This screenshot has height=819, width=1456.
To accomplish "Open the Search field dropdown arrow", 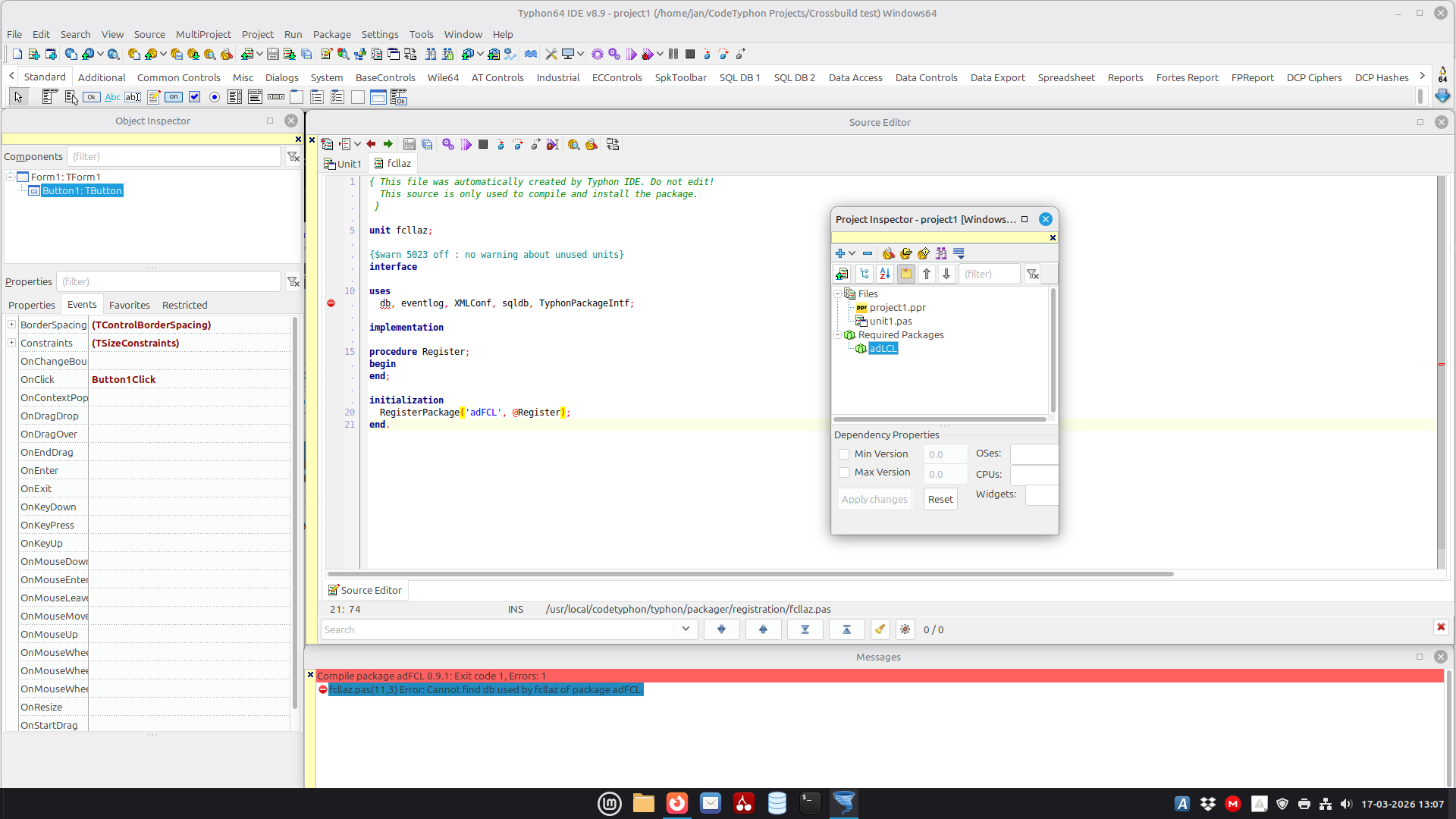I will [x=686, y=629].
